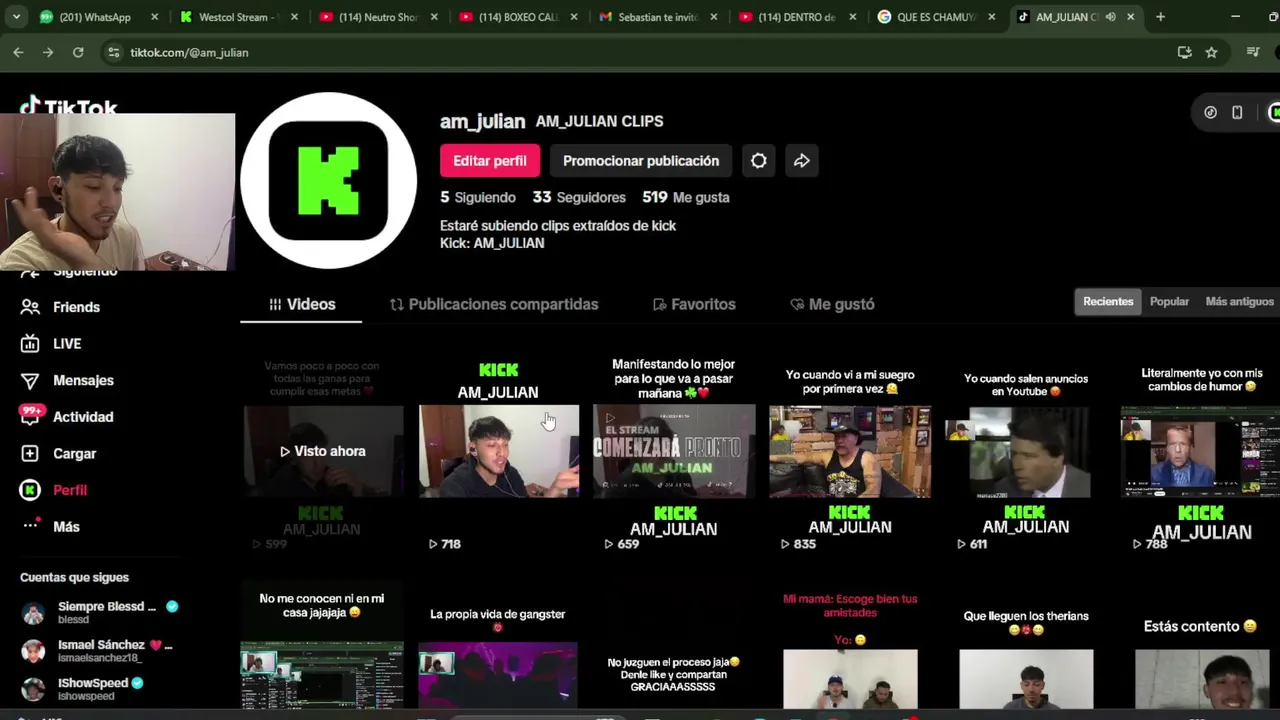Open the El stream comenzará pronto video
1280x720 pixels.
pos(674,451)
